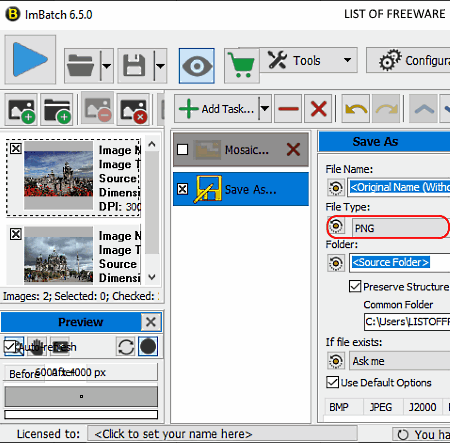Toggle the Preserve Structure checkbox
Screen dimensions: 450x443
tap(355, 286)
